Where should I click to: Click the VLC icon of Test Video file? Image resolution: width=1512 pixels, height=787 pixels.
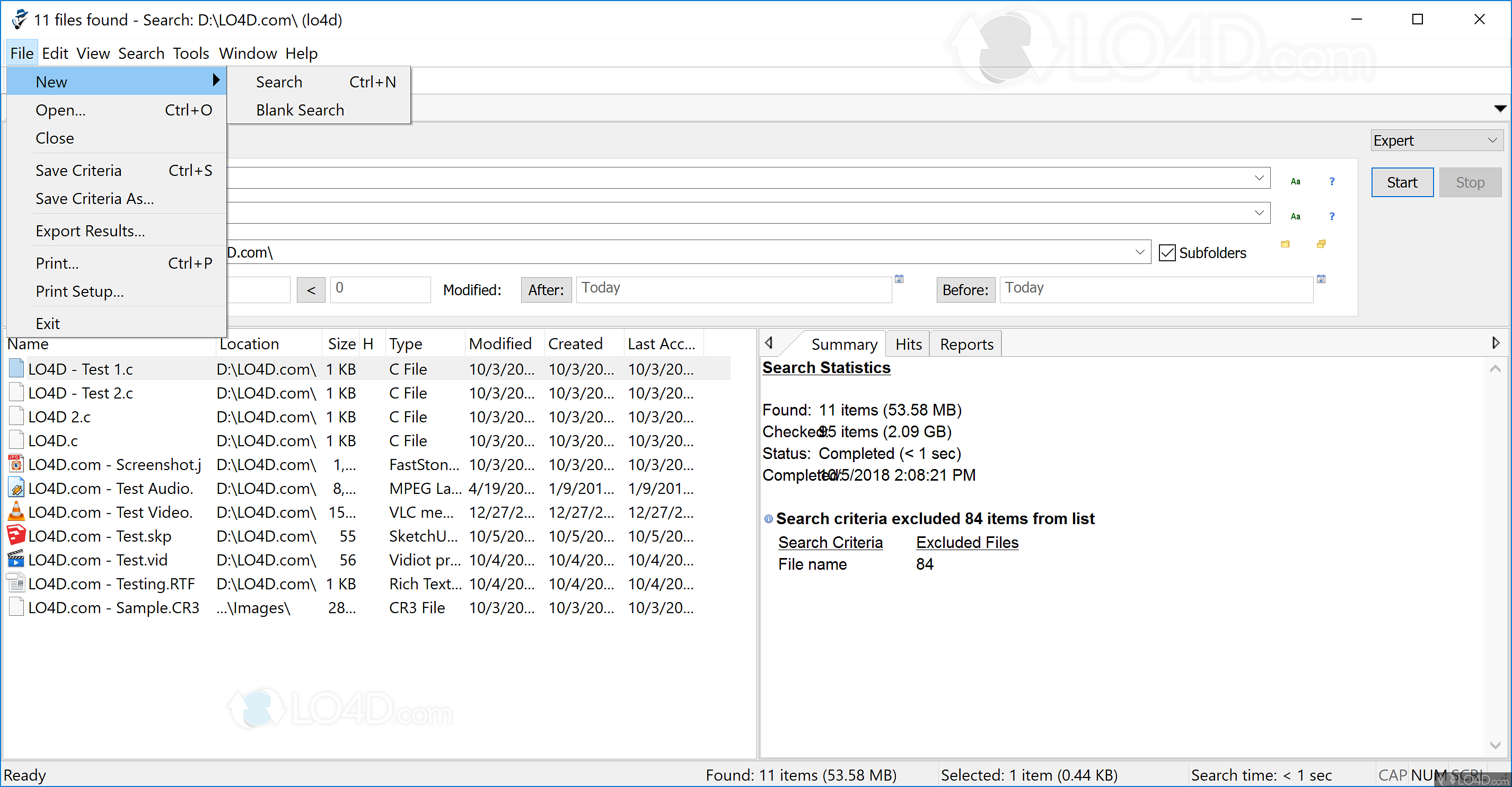(x=16, y=512)
